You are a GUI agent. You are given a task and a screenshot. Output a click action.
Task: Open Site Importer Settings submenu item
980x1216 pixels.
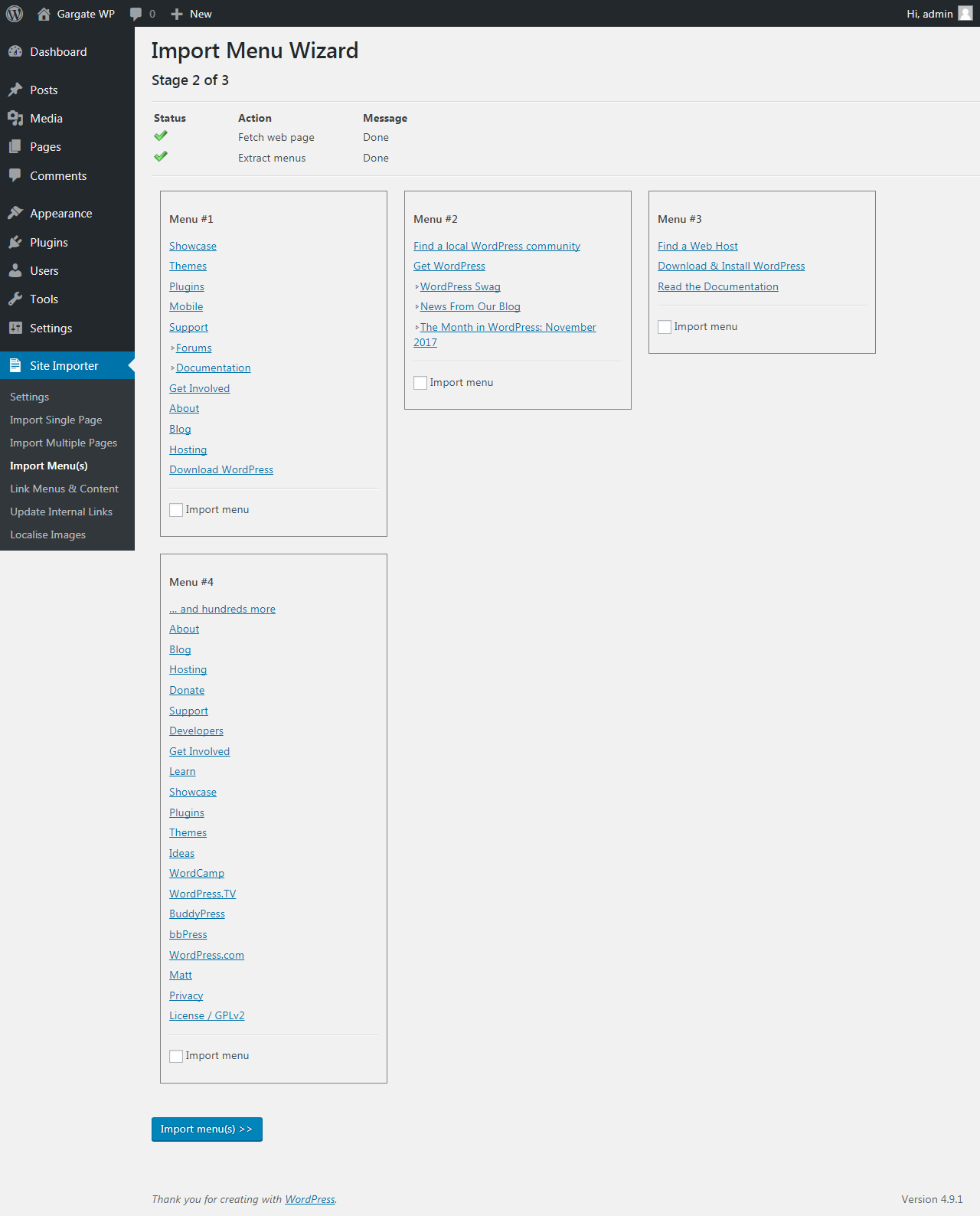[x=29, y=397]
